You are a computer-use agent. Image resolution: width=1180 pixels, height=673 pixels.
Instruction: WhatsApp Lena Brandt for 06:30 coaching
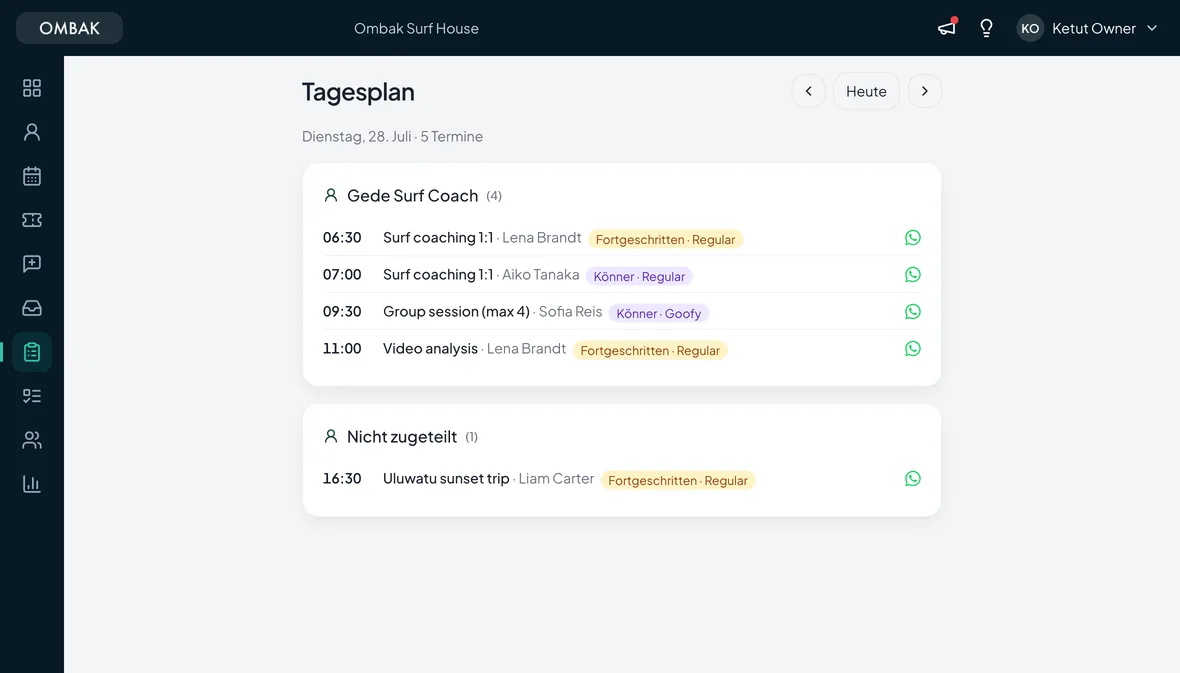[x=913, y=238]
